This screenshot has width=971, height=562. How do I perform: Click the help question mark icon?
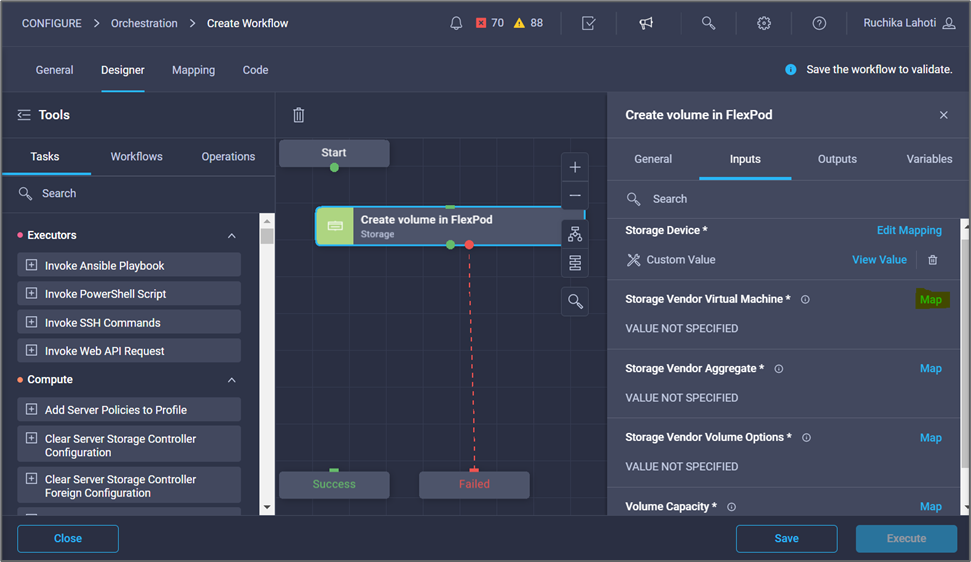[x=819, y=23]
